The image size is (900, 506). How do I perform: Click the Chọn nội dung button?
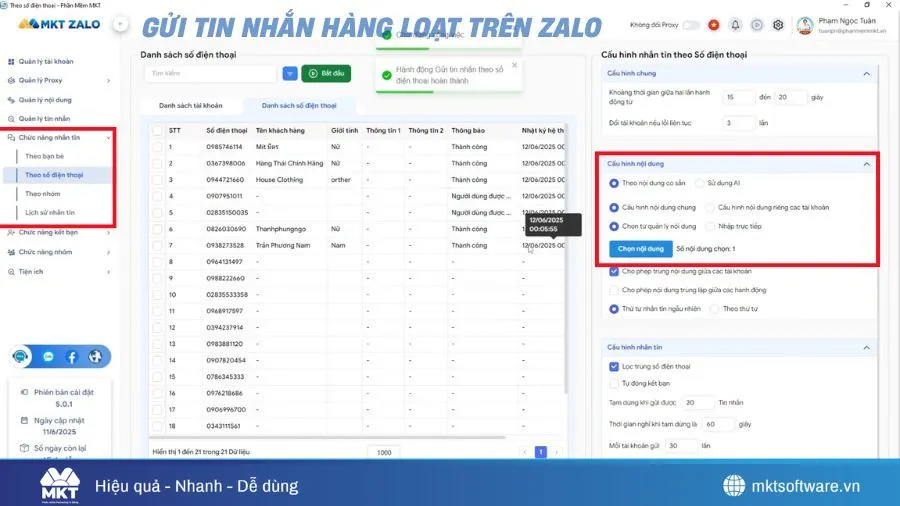tap(641, 249)
